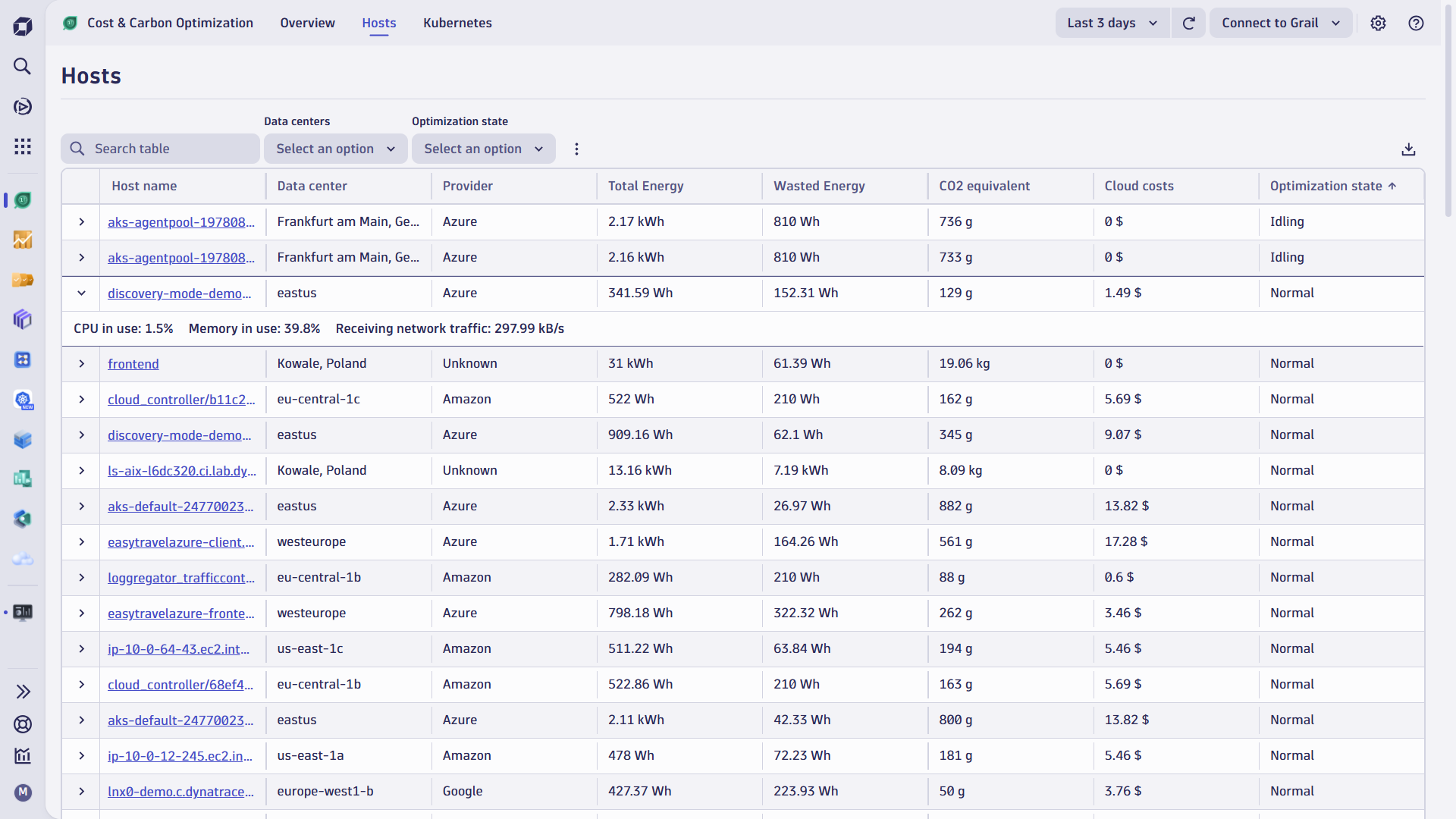Viewport: 1456px width, 819px height.
Task: Open the settings gear icon
Action: [x=1378, y=23]
